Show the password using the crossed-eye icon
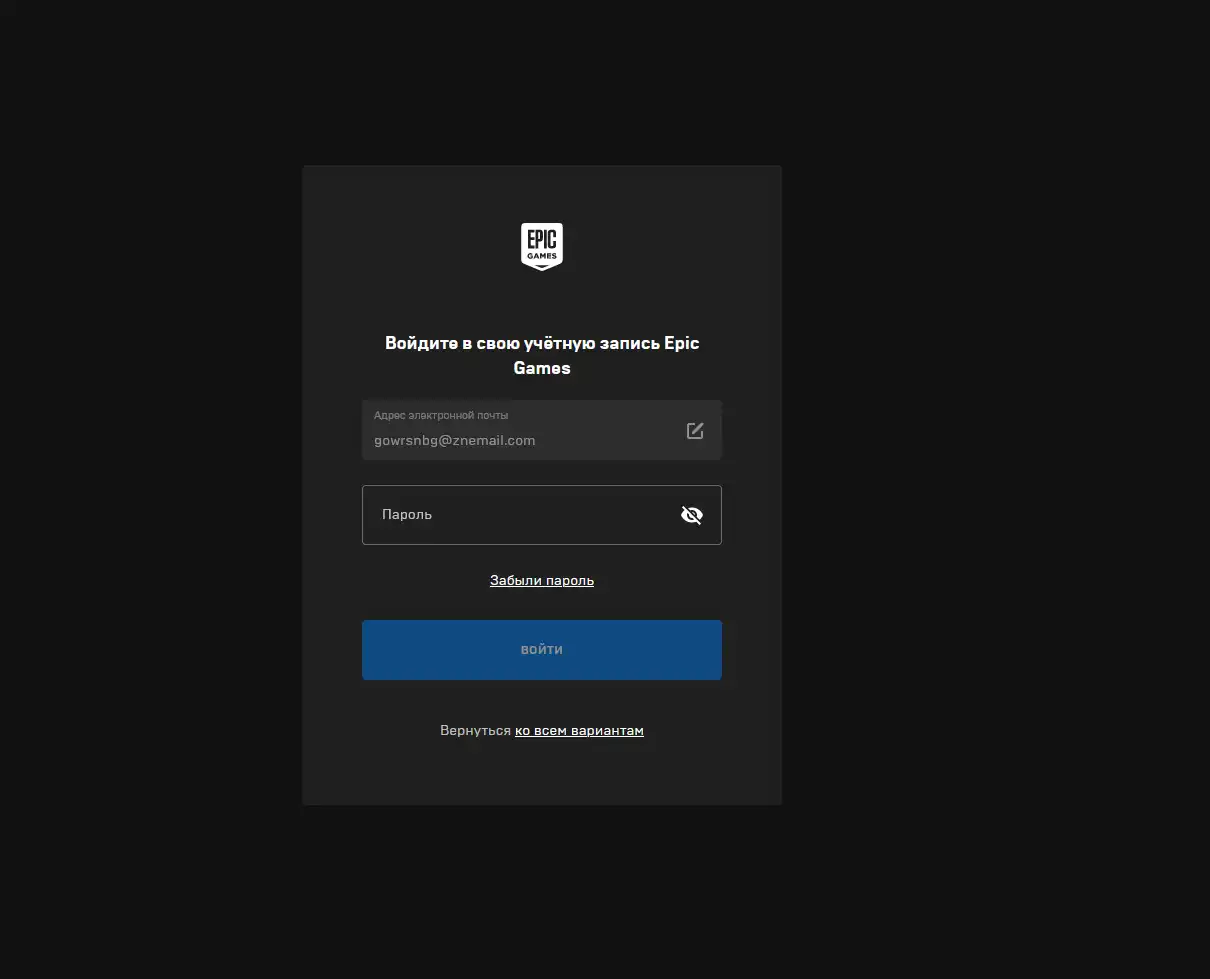Viewport: 1210px width, 979px height. coord(691,515)
